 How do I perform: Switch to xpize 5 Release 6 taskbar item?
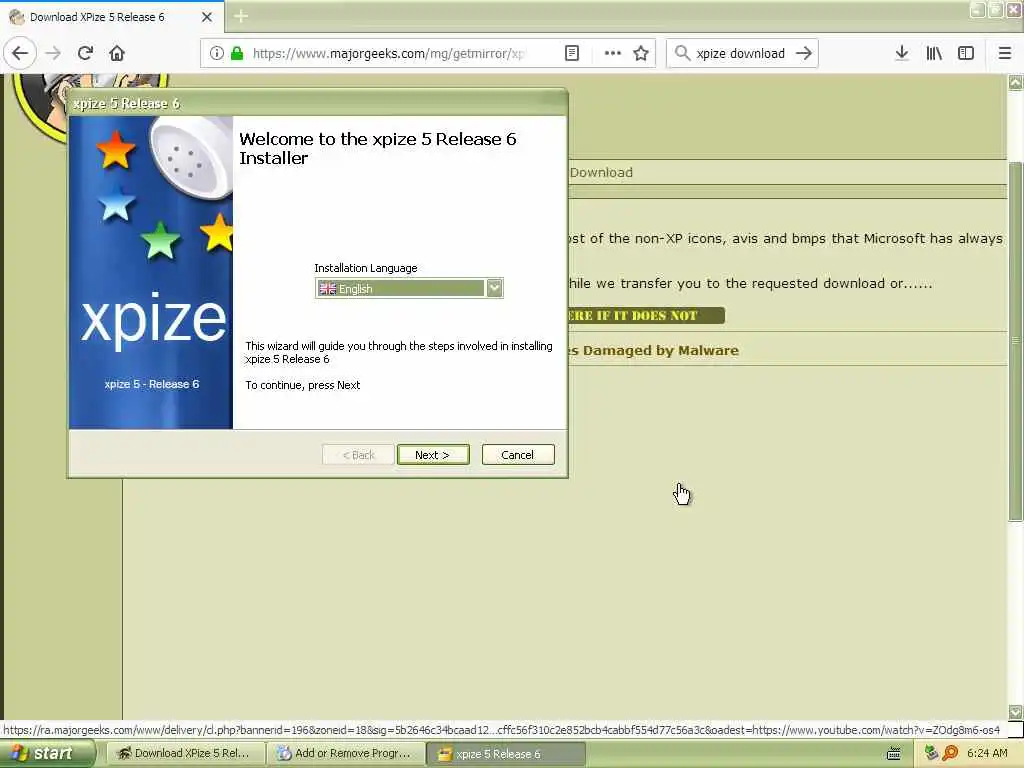tap(506, 754)
